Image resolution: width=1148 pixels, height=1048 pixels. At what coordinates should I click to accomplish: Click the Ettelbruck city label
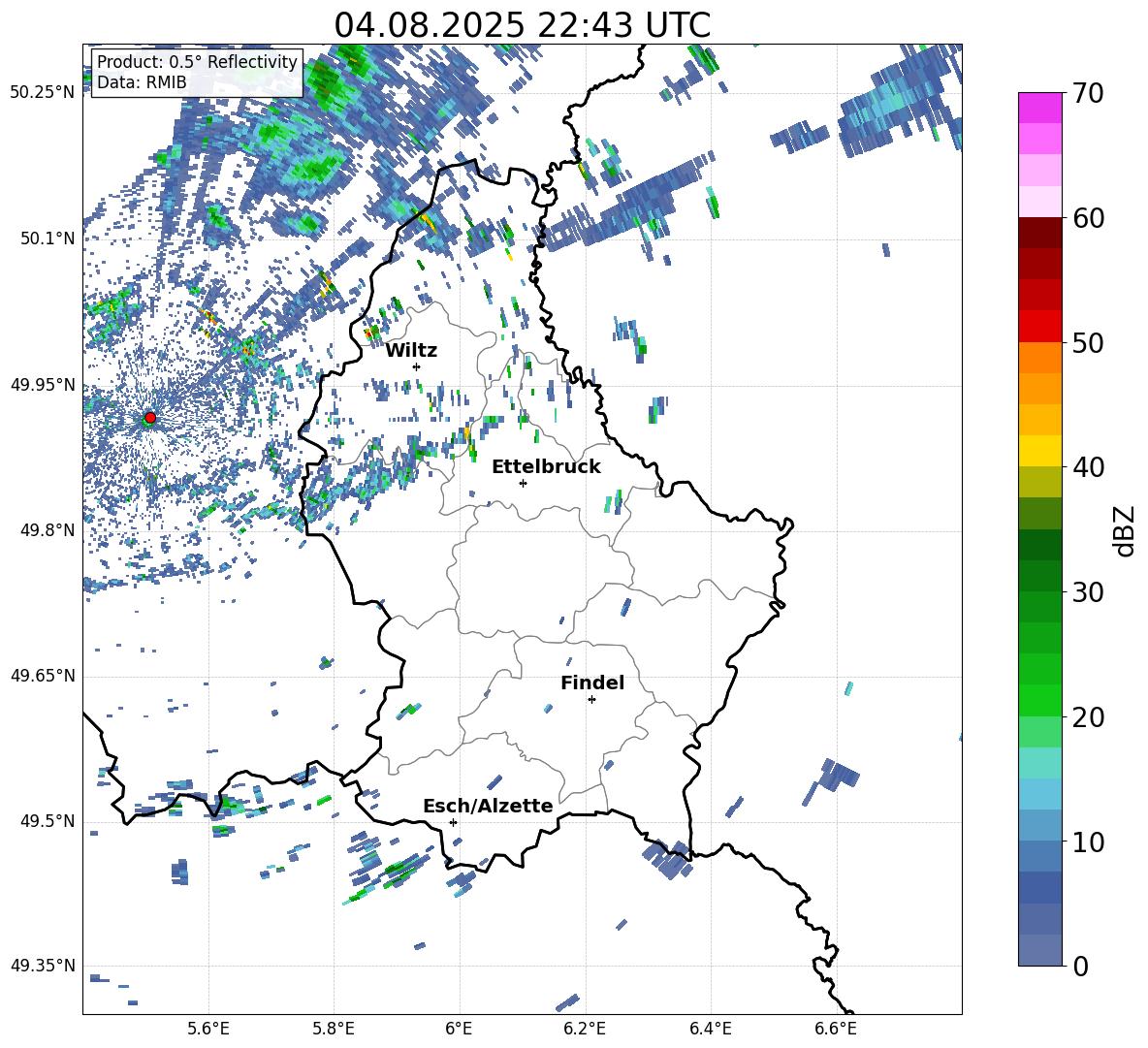pyautogui.click(x=546, y=467)
